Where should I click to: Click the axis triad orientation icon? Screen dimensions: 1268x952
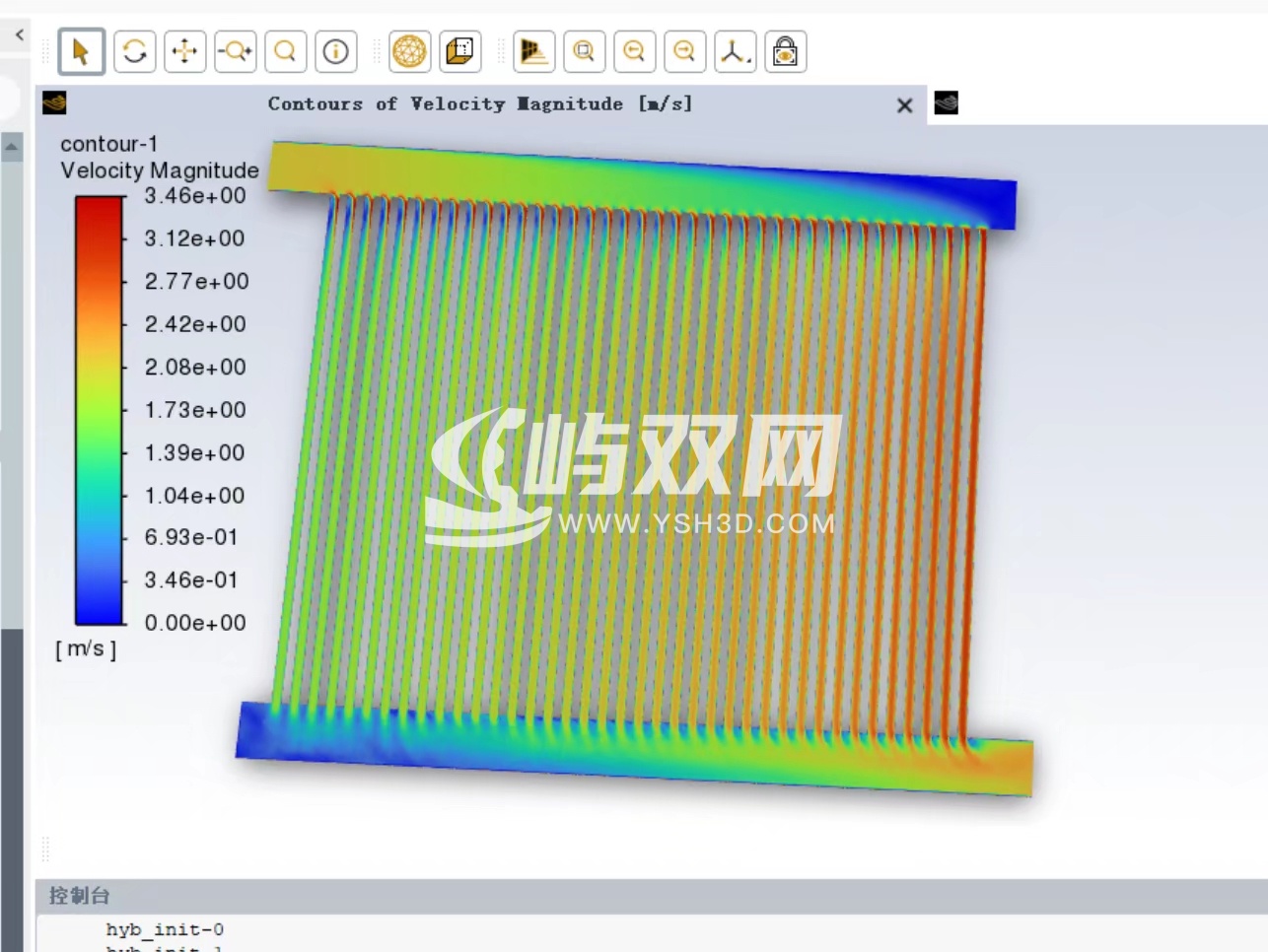pyautogui.click(x=735, y=51)
